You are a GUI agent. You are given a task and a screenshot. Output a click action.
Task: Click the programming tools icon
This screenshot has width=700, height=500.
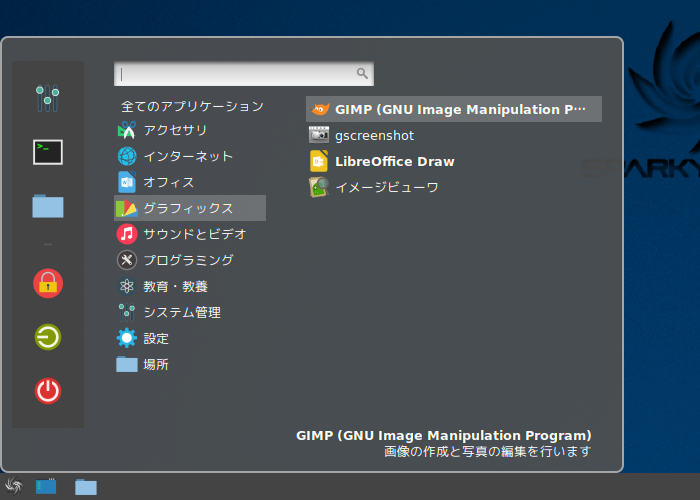pyautogui.click(x=127, y=260)
